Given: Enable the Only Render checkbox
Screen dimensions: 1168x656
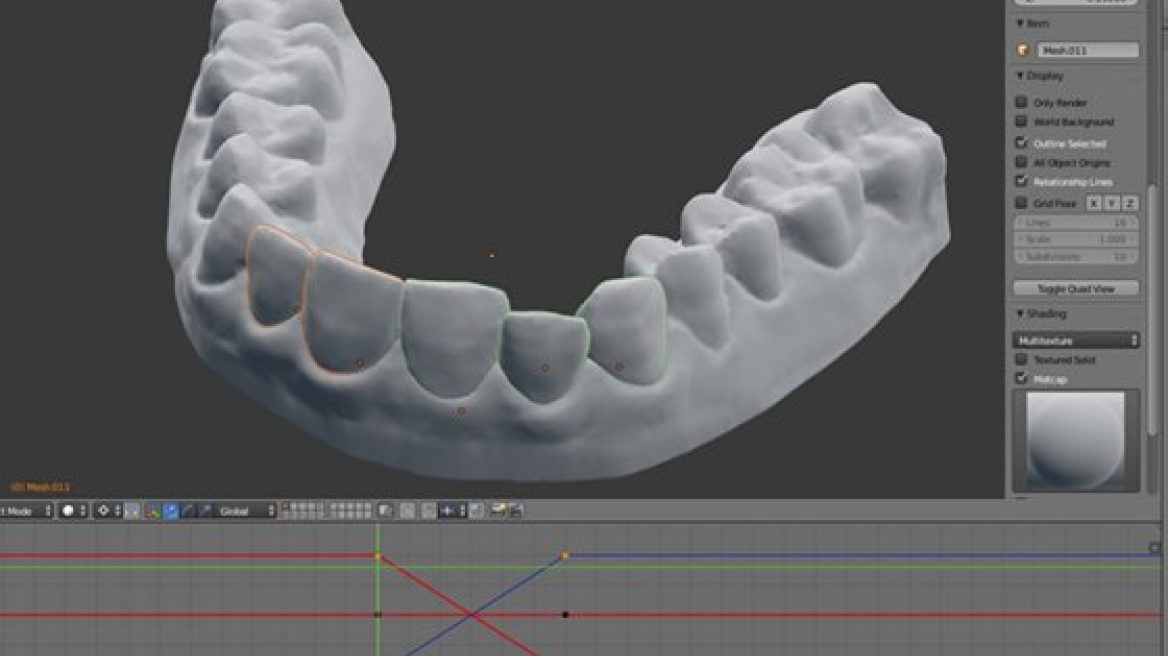Looking at the screenshot, I should click(1021, 102).
